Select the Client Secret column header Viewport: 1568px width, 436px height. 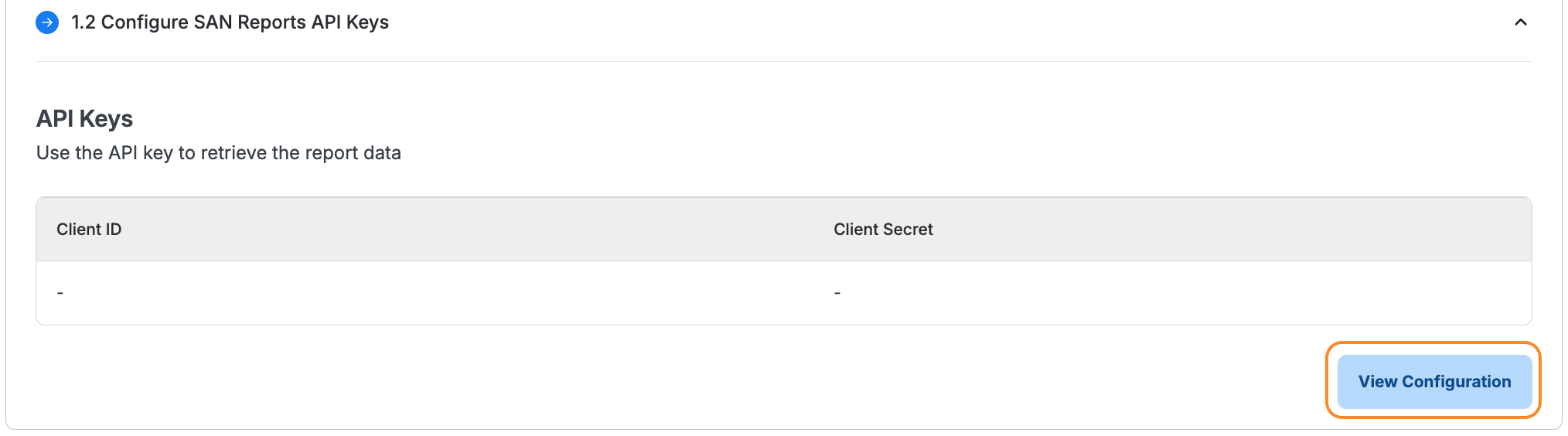pyautogui.click(x=883, y=230)
